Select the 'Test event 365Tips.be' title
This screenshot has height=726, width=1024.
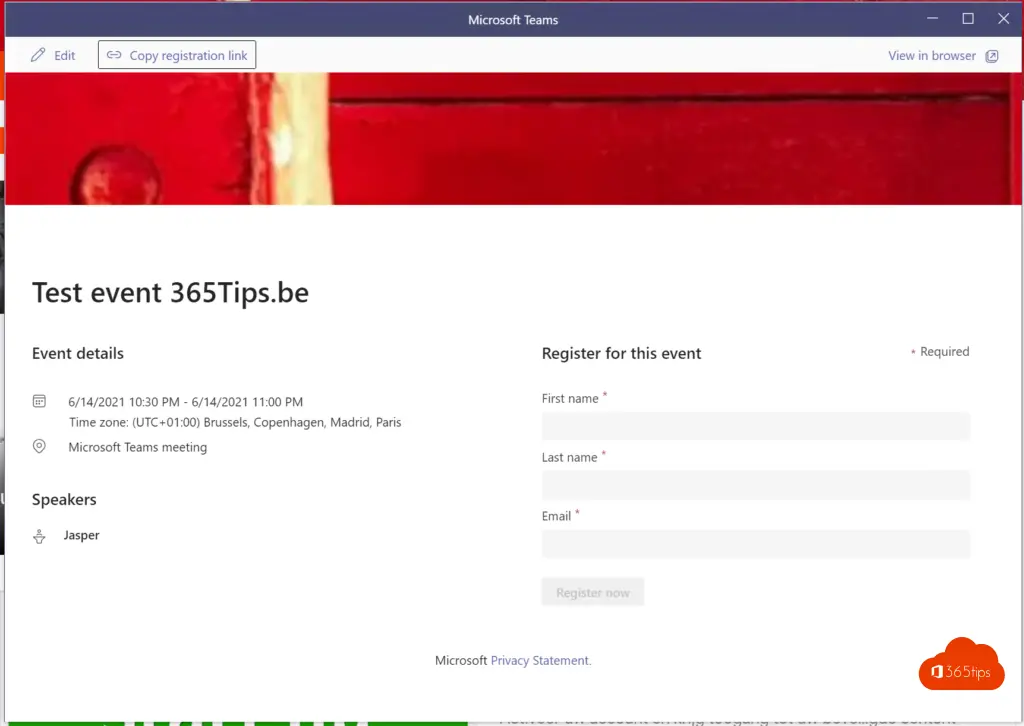click(170, 292)
